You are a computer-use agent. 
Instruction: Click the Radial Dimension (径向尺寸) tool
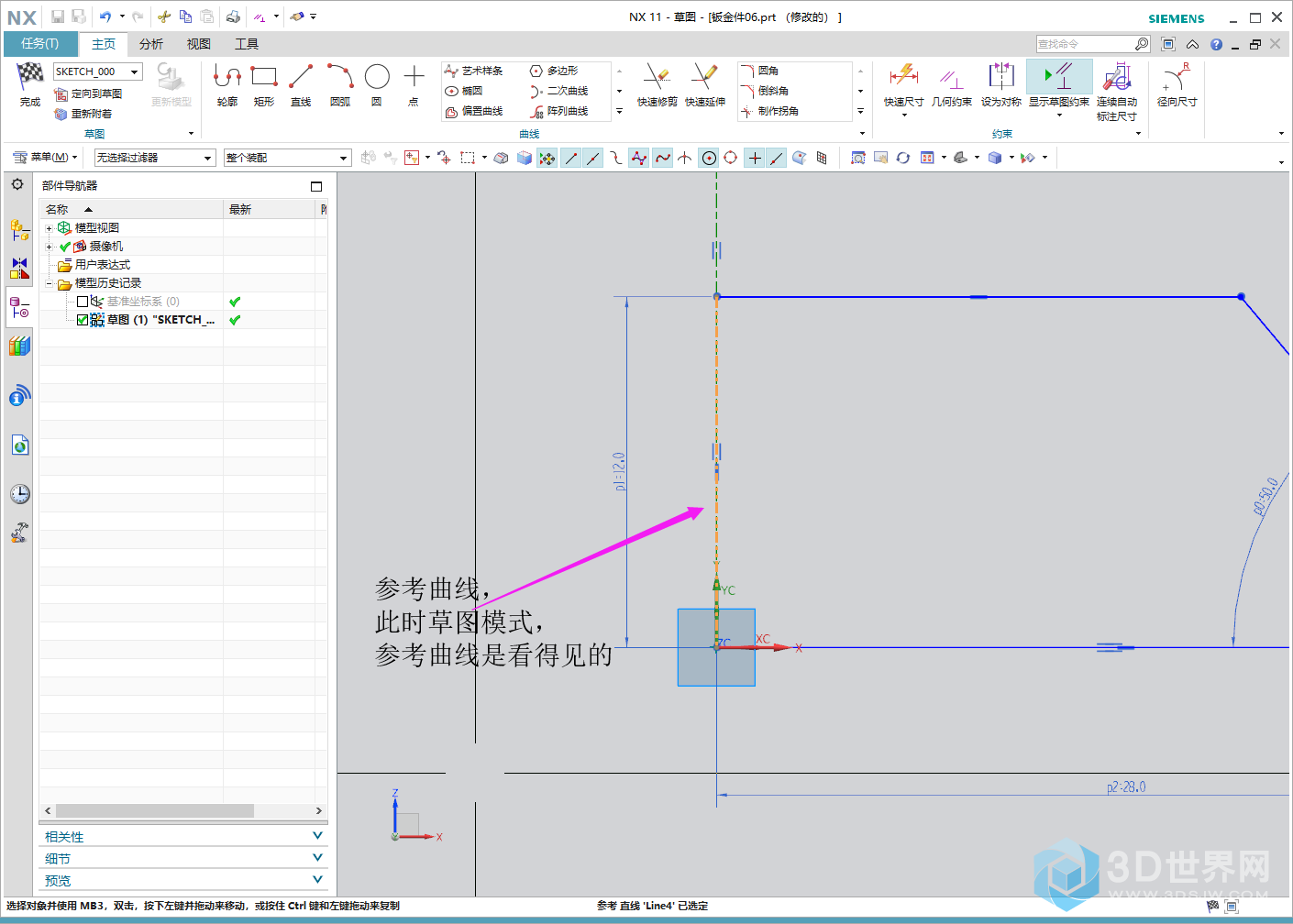[1177, 85]
